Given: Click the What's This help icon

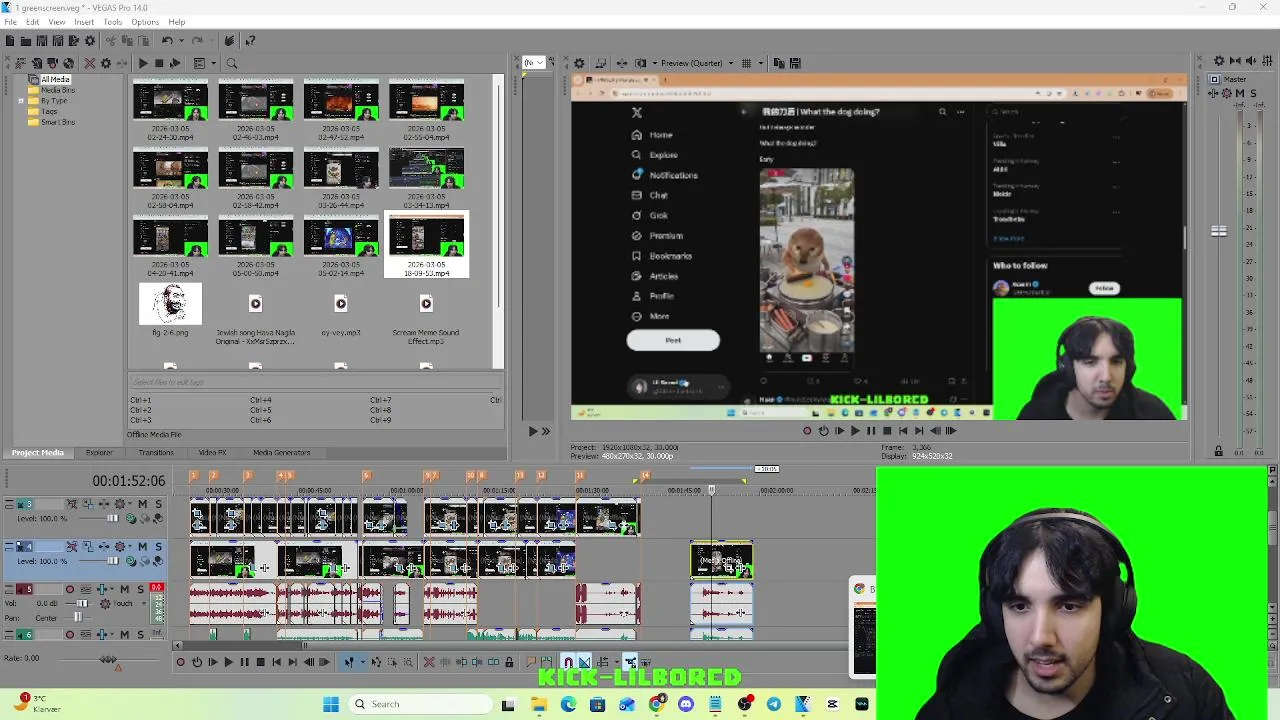Looking at the screenshot, I should tap(250, 41).
